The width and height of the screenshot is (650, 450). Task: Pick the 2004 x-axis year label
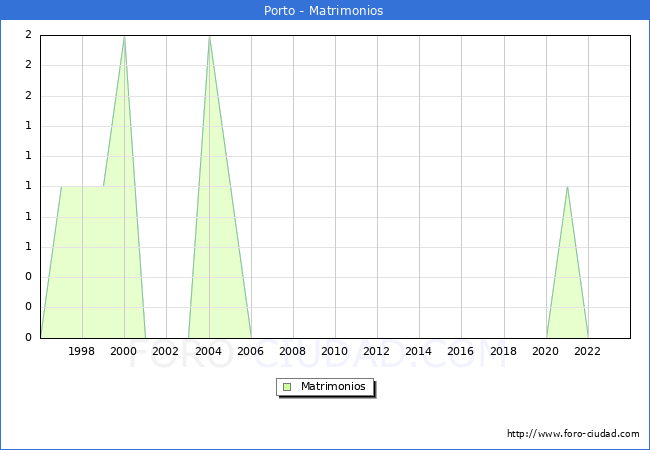click(x=208, y=351)
